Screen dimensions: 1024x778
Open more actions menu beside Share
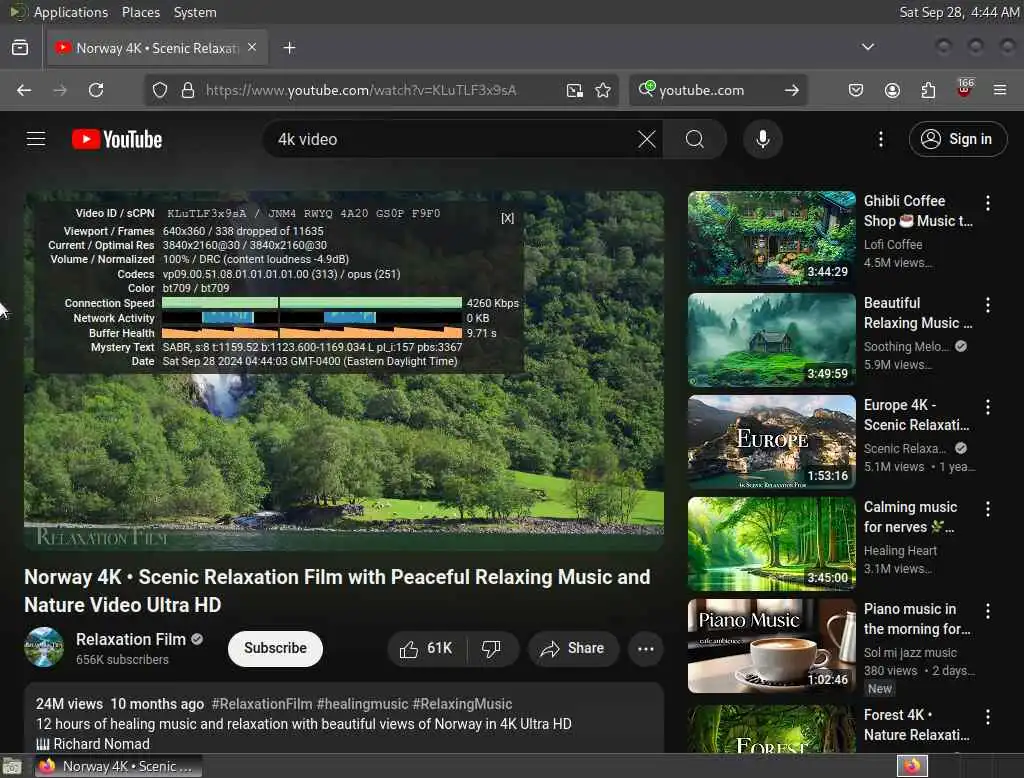point(646,649)
